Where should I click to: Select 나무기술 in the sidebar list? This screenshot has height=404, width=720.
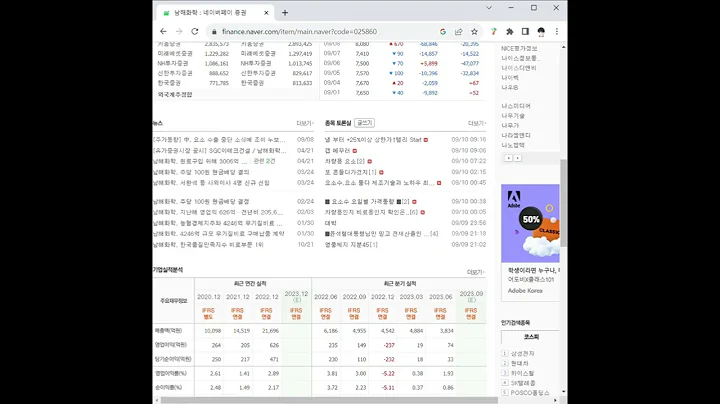(513, 116)
